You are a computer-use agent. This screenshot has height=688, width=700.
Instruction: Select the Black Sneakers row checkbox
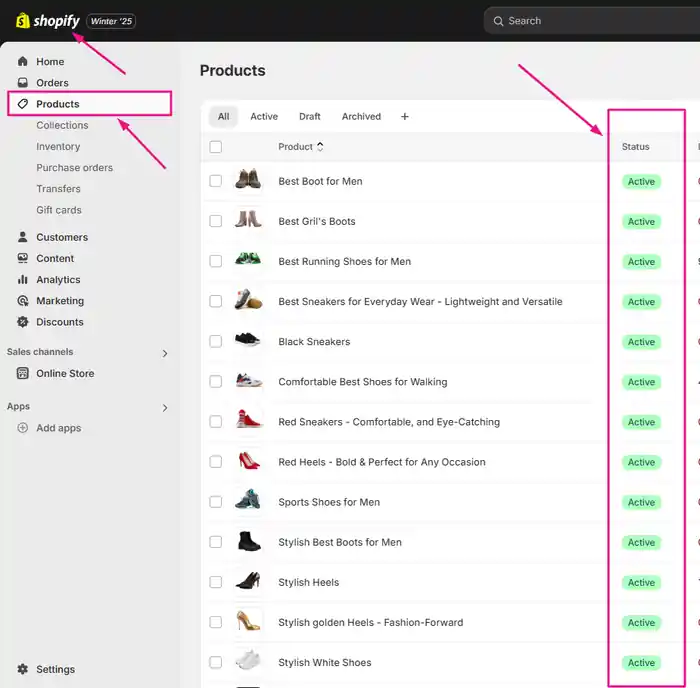216,342
